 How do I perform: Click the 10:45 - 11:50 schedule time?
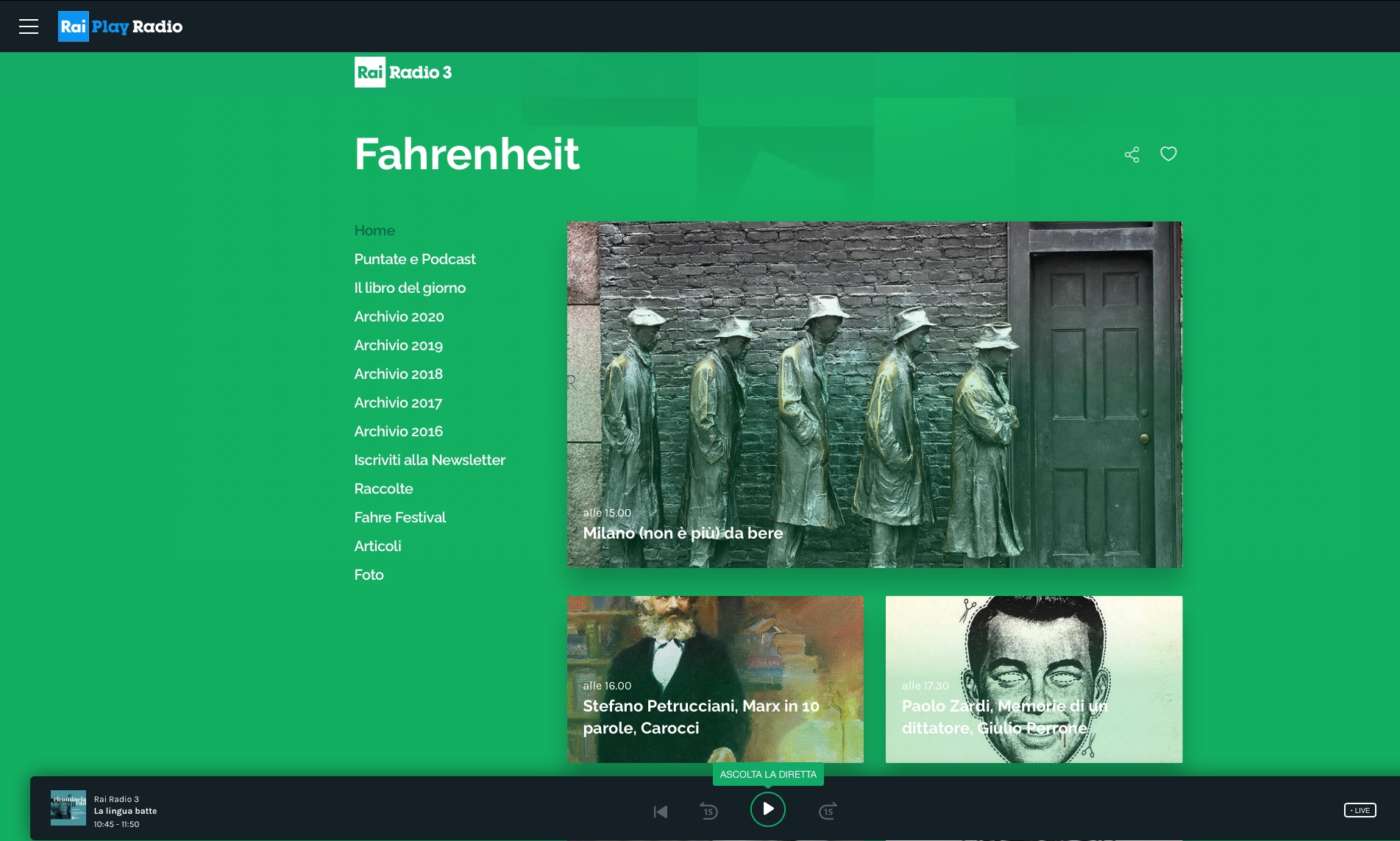[x=116, y=824]
